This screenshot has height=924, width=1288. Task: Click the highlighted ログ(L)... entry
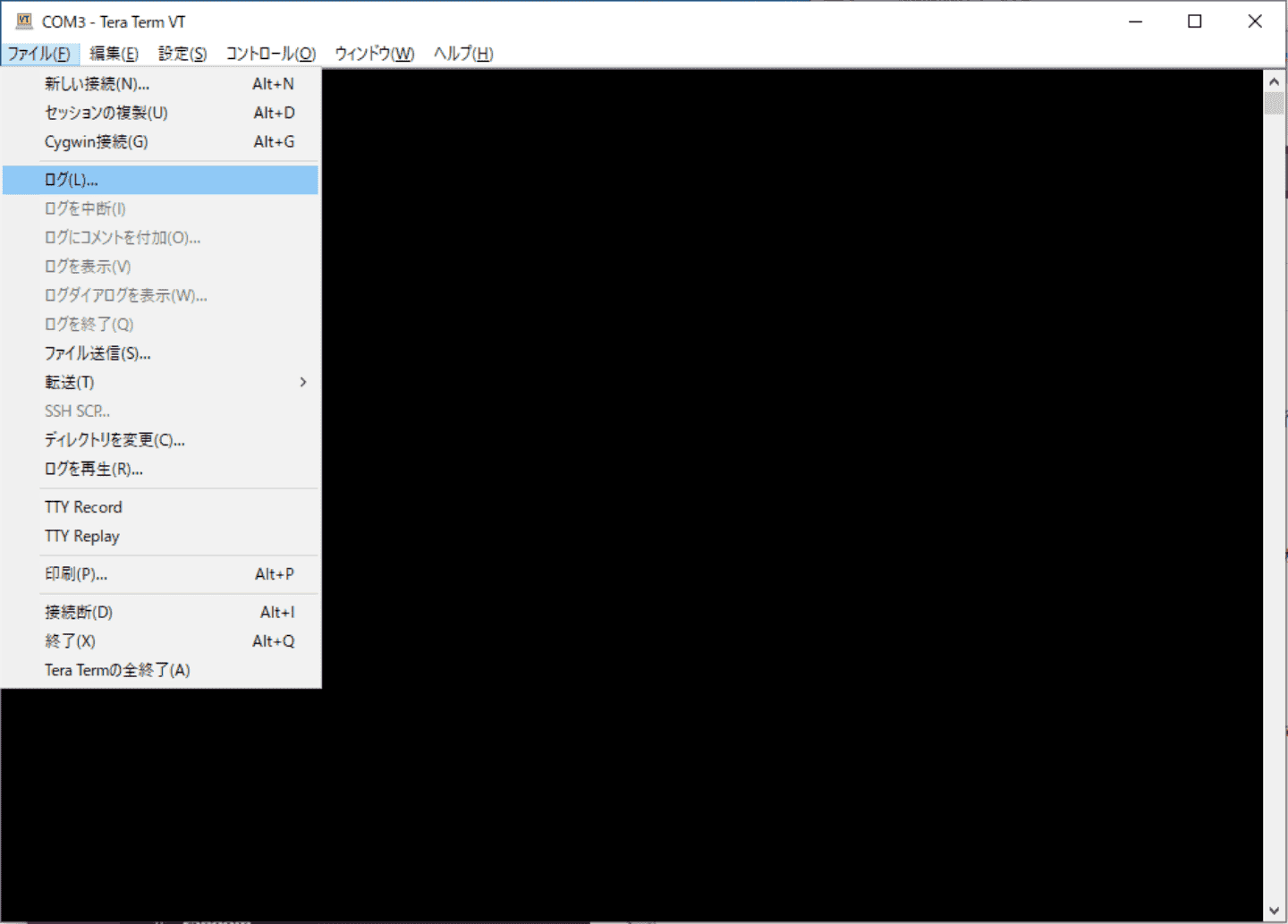pyautogui.click(x=72, y=180)
